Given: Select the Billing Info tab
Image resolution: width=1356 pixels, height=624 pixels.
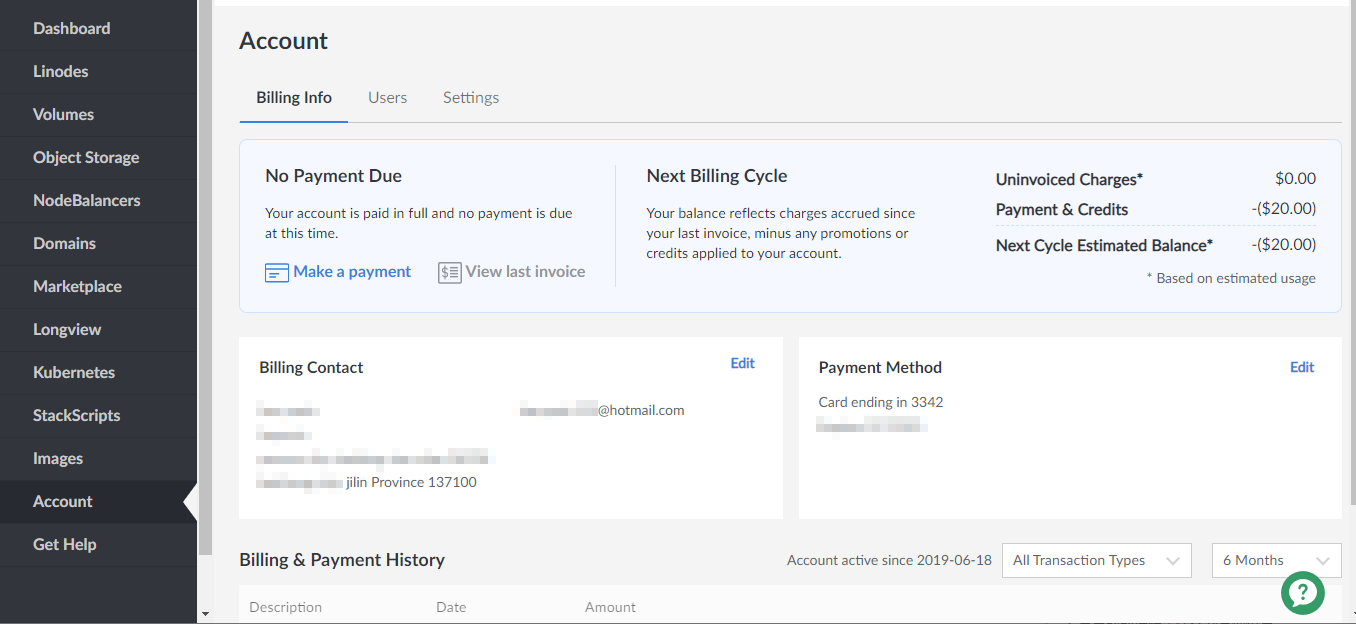Looking at the screenshot, I should tap(294, 97).
